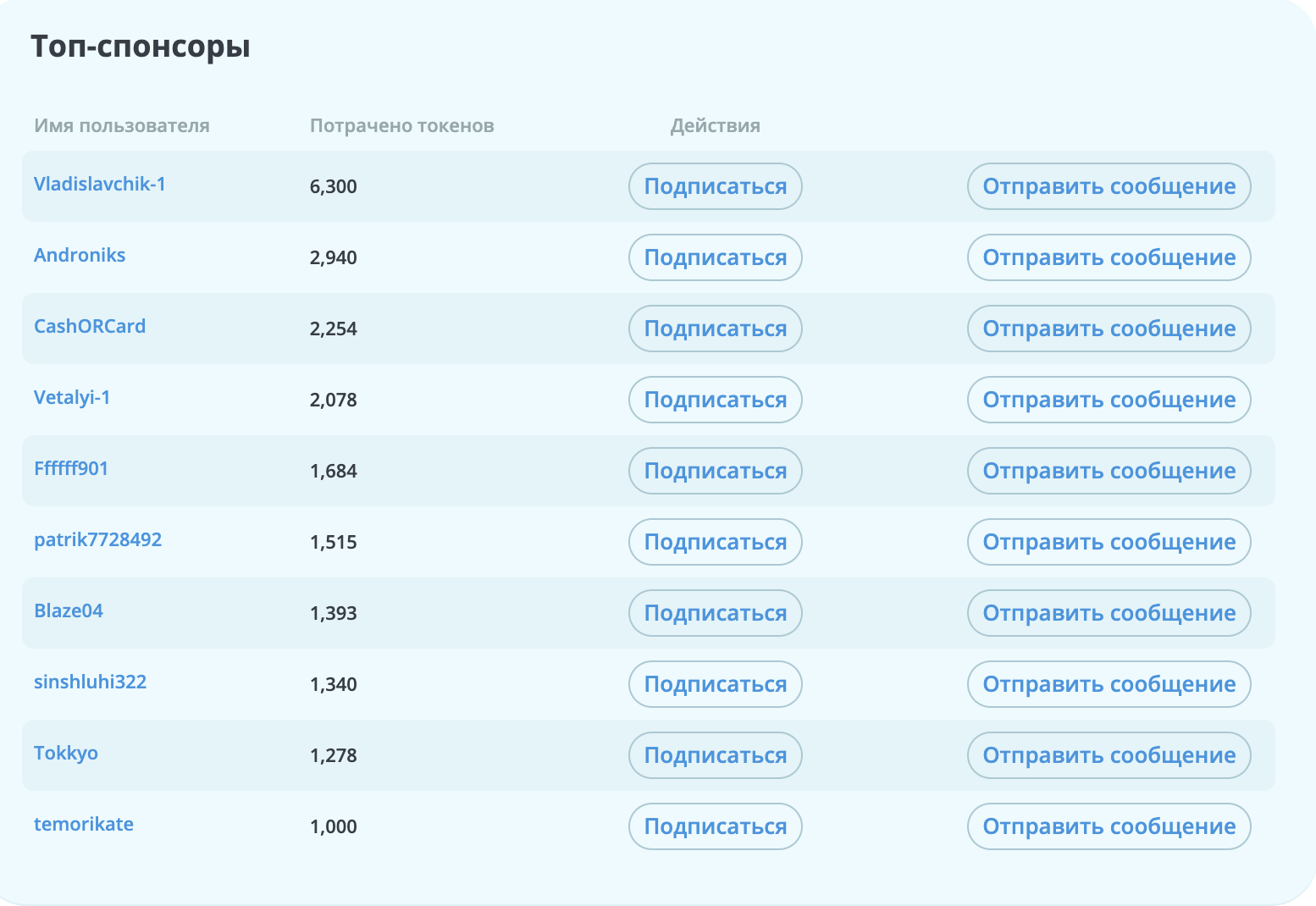
Task: Open Androniks user profile link
Action: tap(80, 255)
